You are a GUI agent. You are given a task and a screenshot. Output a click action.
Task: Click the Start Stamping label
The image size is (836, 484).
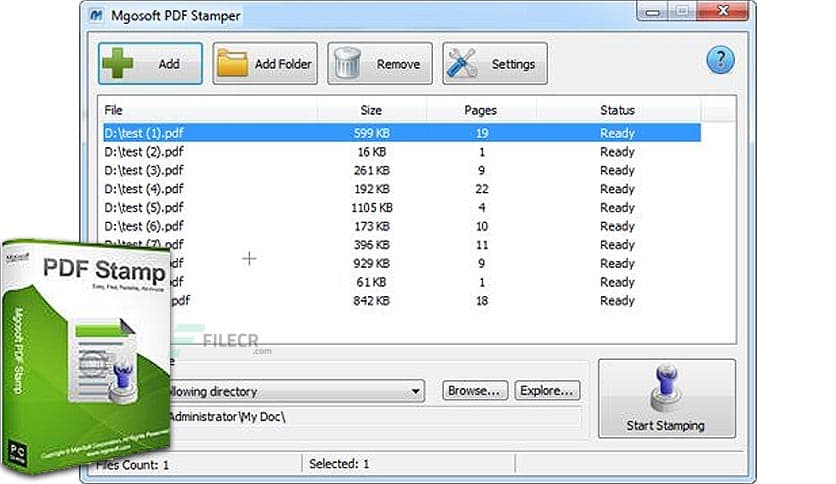tap(665, 425)
